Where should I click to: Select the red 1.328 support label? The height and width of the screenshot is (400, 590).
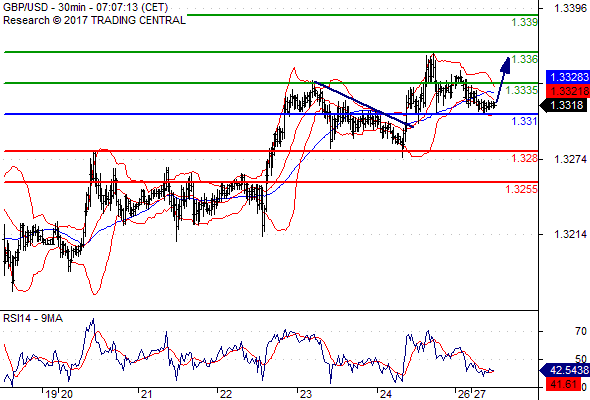tap(525, 158)
